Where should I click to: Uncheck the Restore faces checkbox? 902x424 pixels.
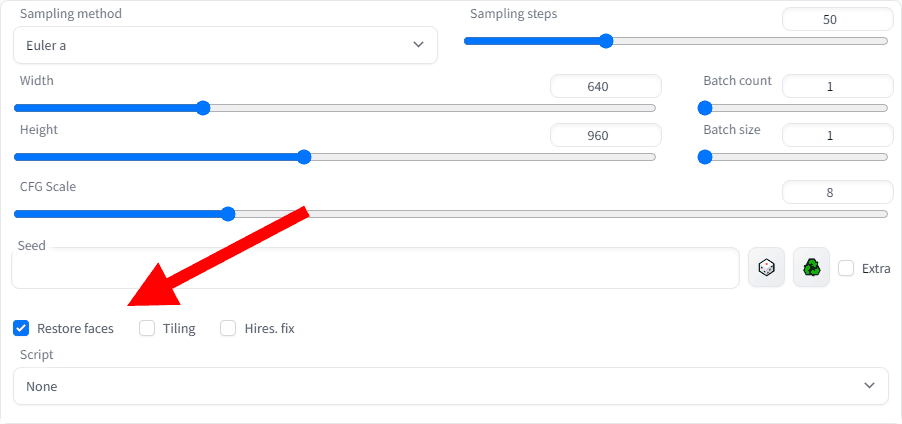tap(21, 328)
